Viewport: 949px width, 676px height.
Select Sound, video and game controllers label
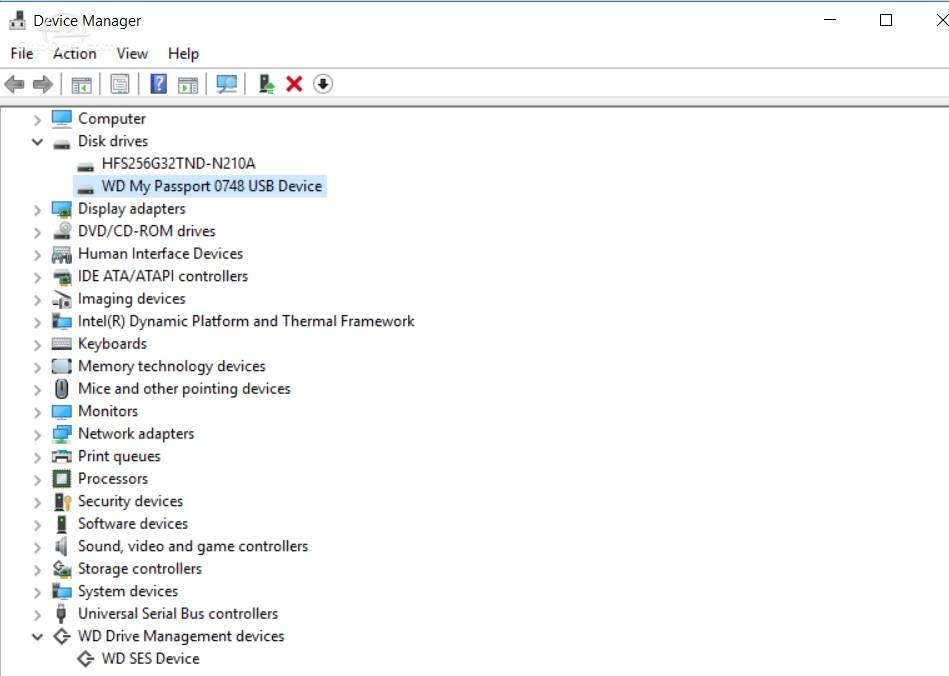[x=193, y=546]
